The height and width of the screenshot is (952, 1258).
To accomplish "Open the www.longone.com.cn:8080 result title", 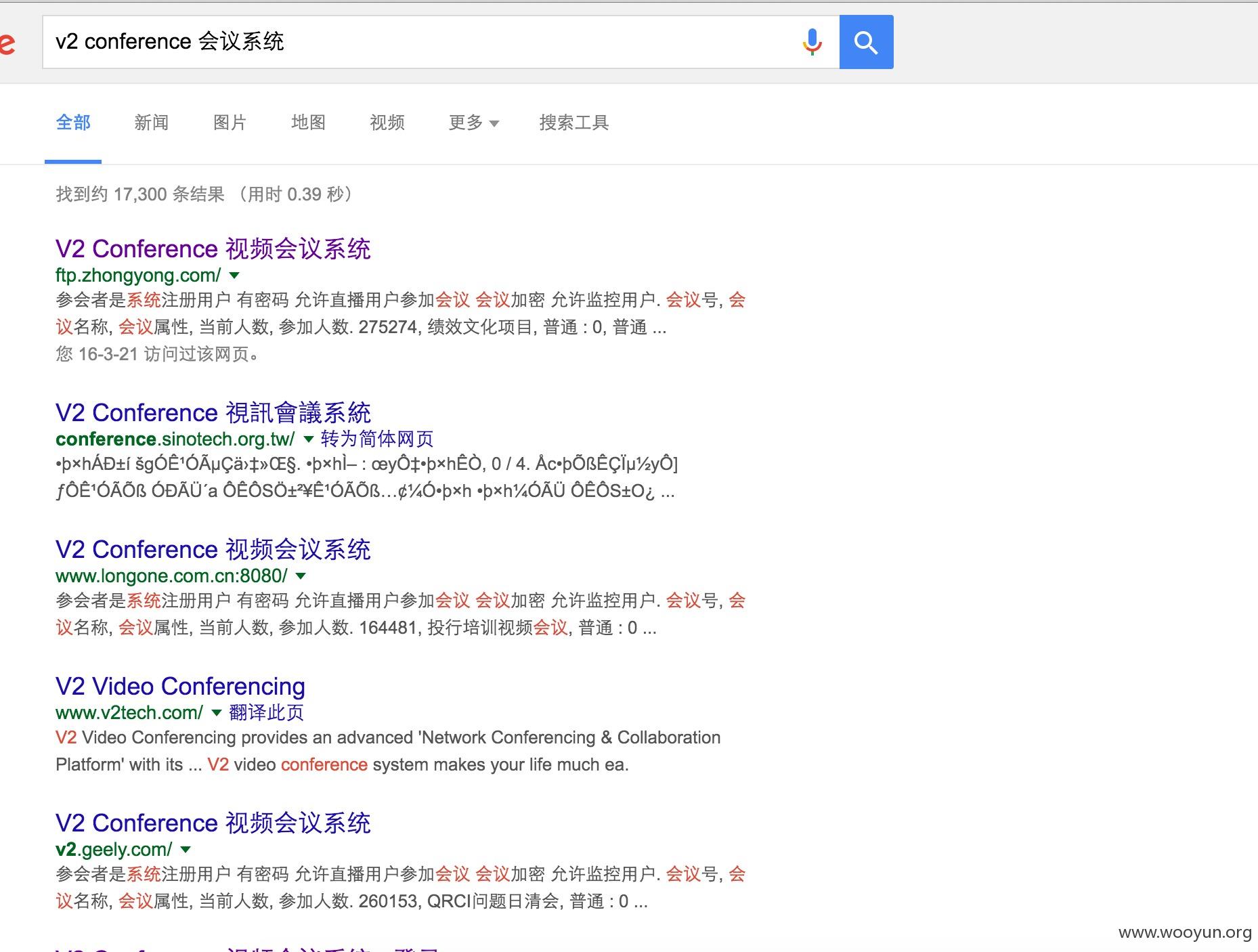I will click(x=213, y=549).
